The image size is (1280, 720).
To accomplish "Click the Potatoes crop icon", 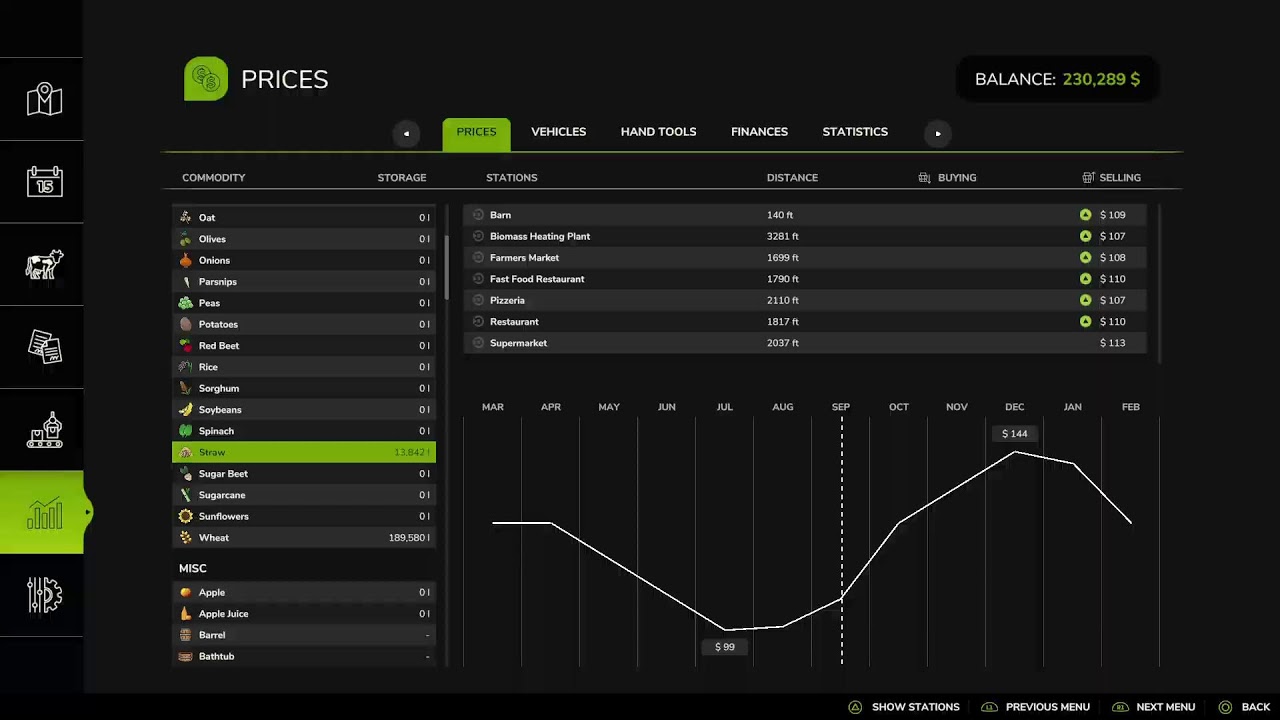I will click(x=185, y=324).
